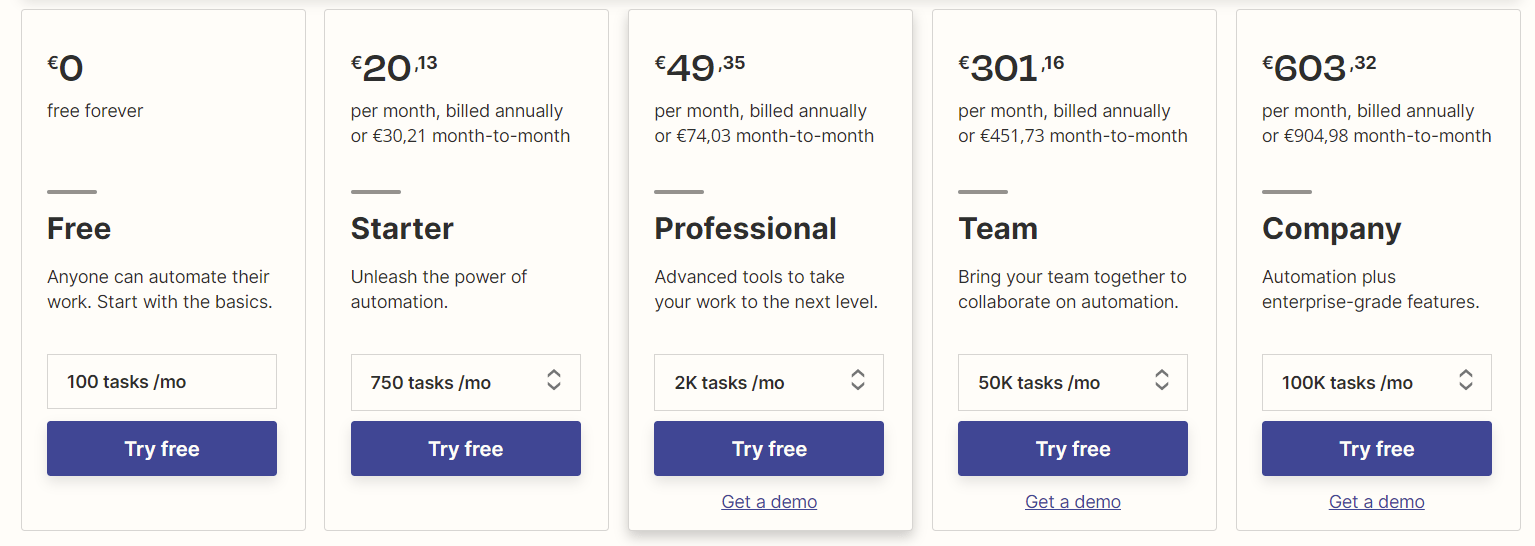Get a demo of the Professional plan
The image size is (1535, 546).
(769, 502)
